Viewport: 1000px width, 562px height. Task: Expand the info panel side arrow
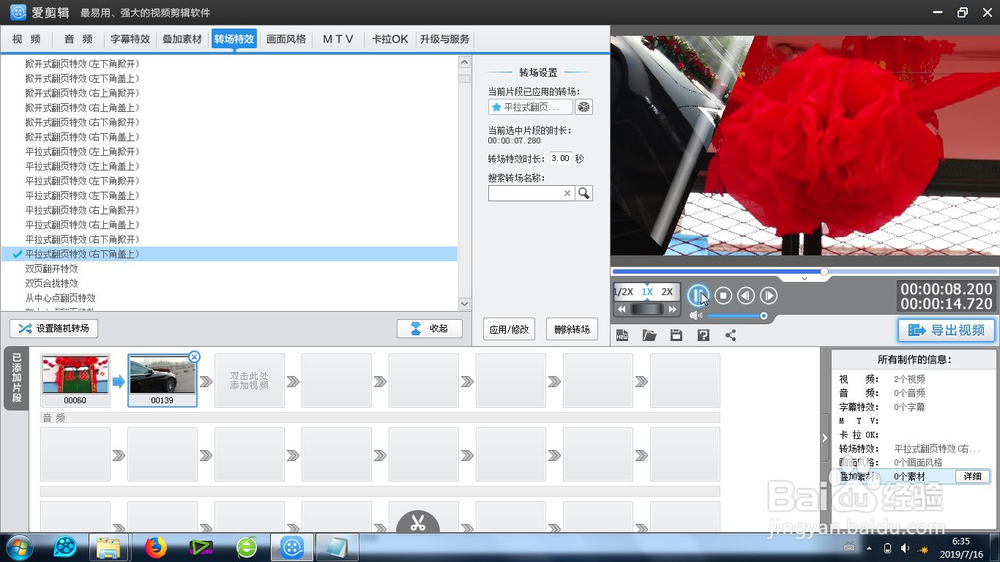coord(824,438)
